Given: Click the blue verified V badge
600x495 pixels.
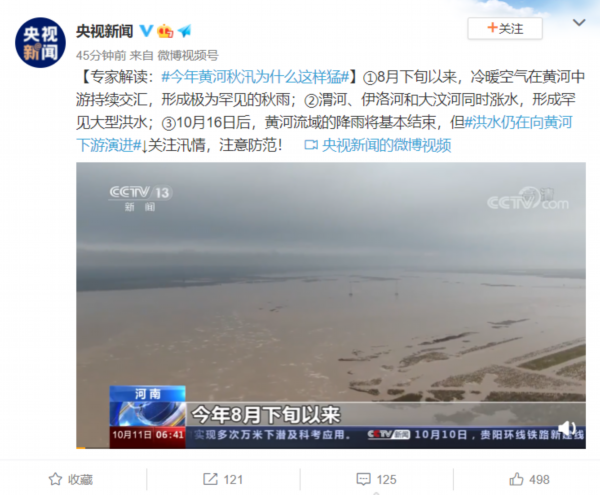Looking at the screenshot, I should click(x=146, y=31).
